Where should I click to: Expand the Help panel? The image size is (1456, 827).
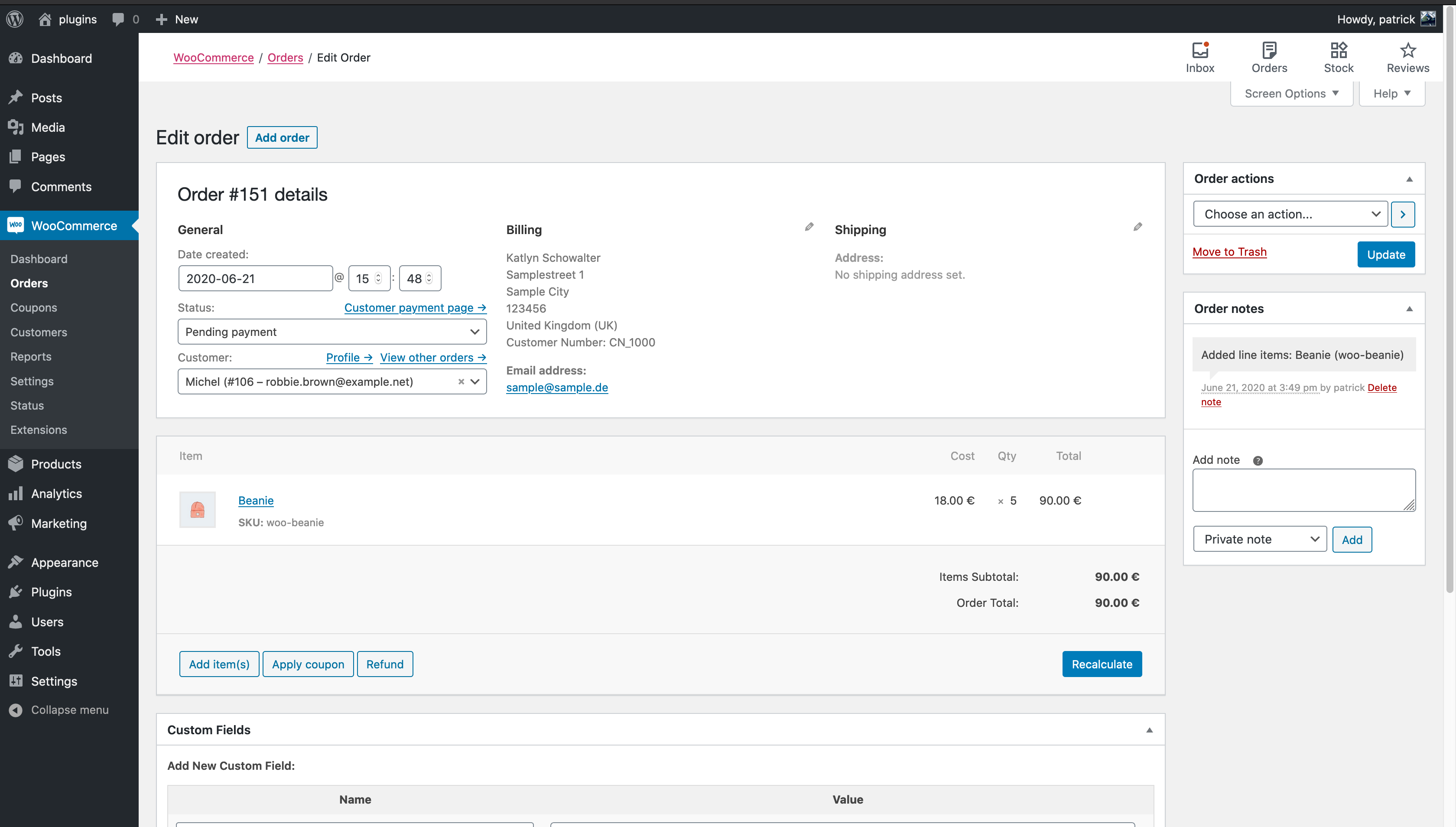(x=1391, y=93)
